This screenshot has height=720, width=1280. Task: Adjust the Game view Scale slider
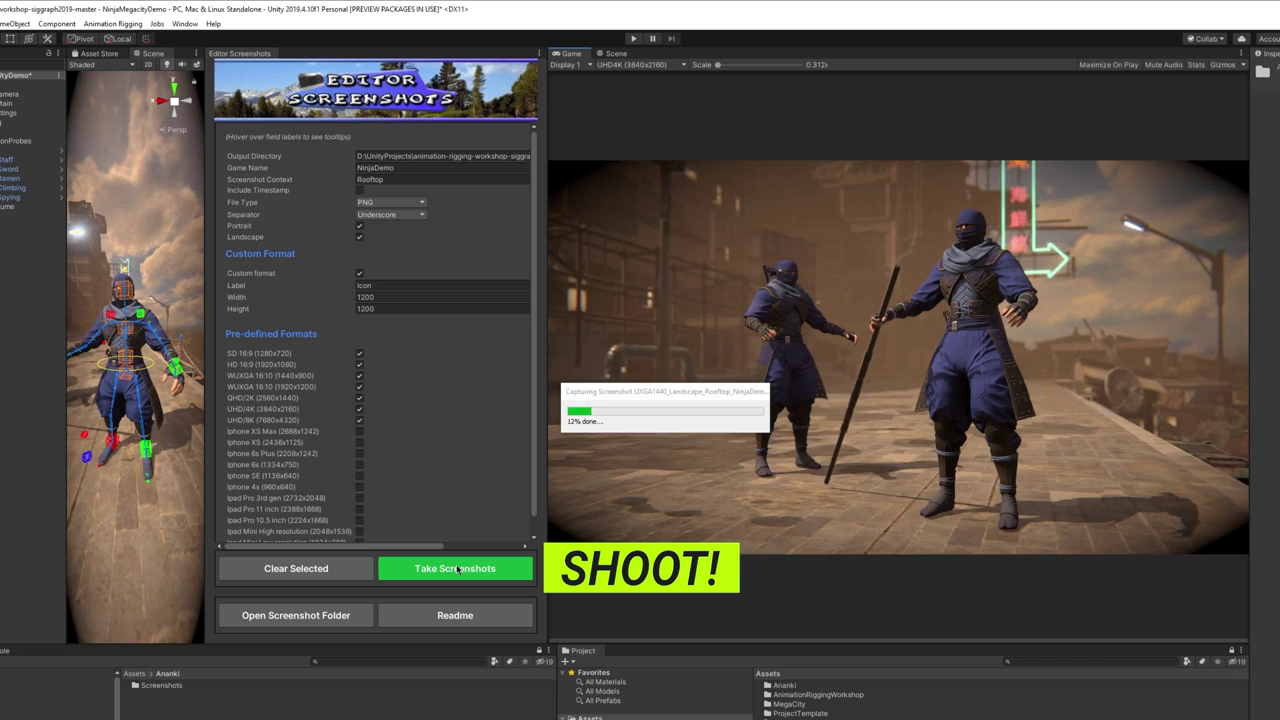pyautogui.click(x=758, y=65)
